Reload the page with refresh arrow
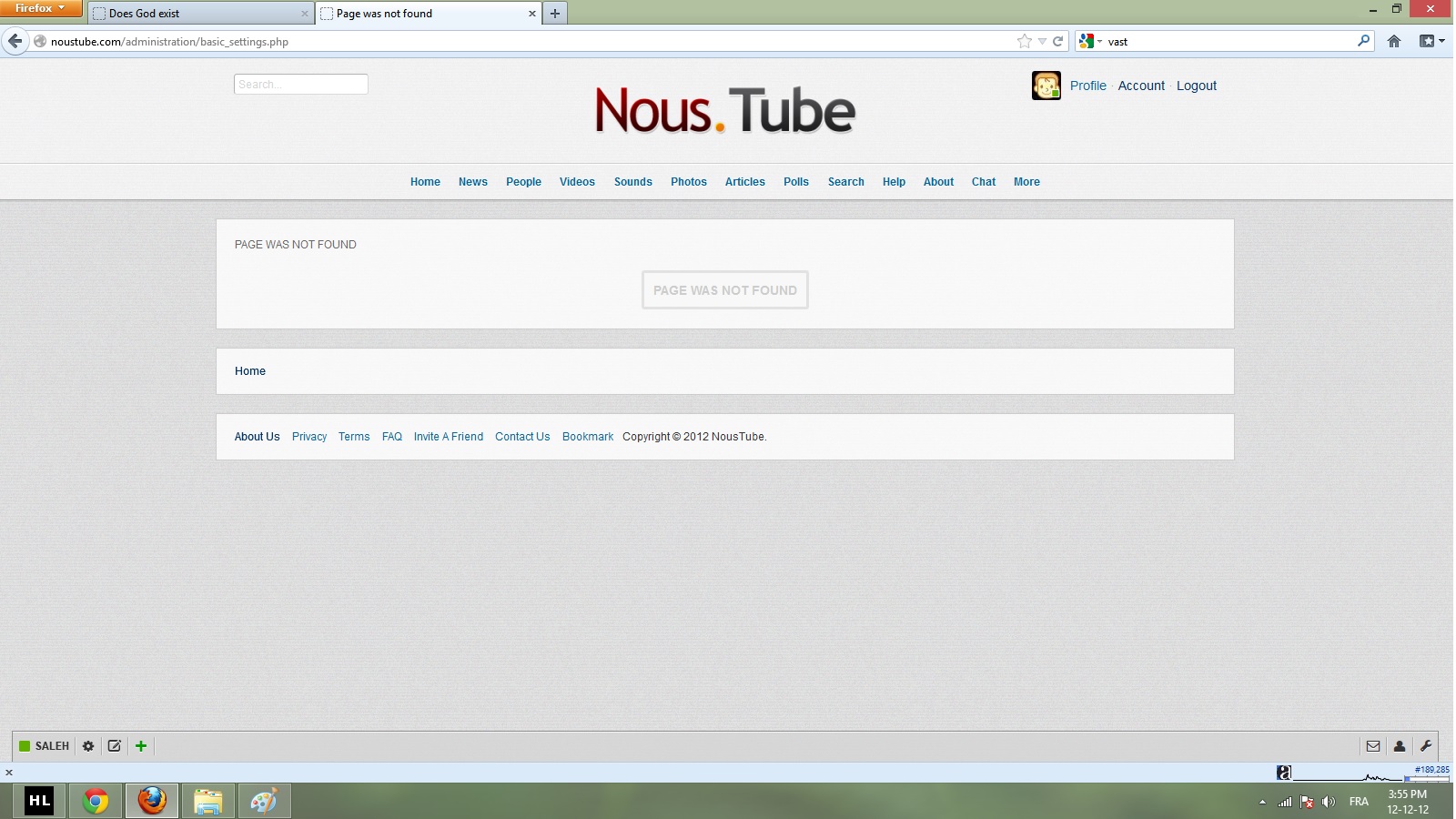The height and width of the screenshot is (819, 1456). tap(1058, 41)
